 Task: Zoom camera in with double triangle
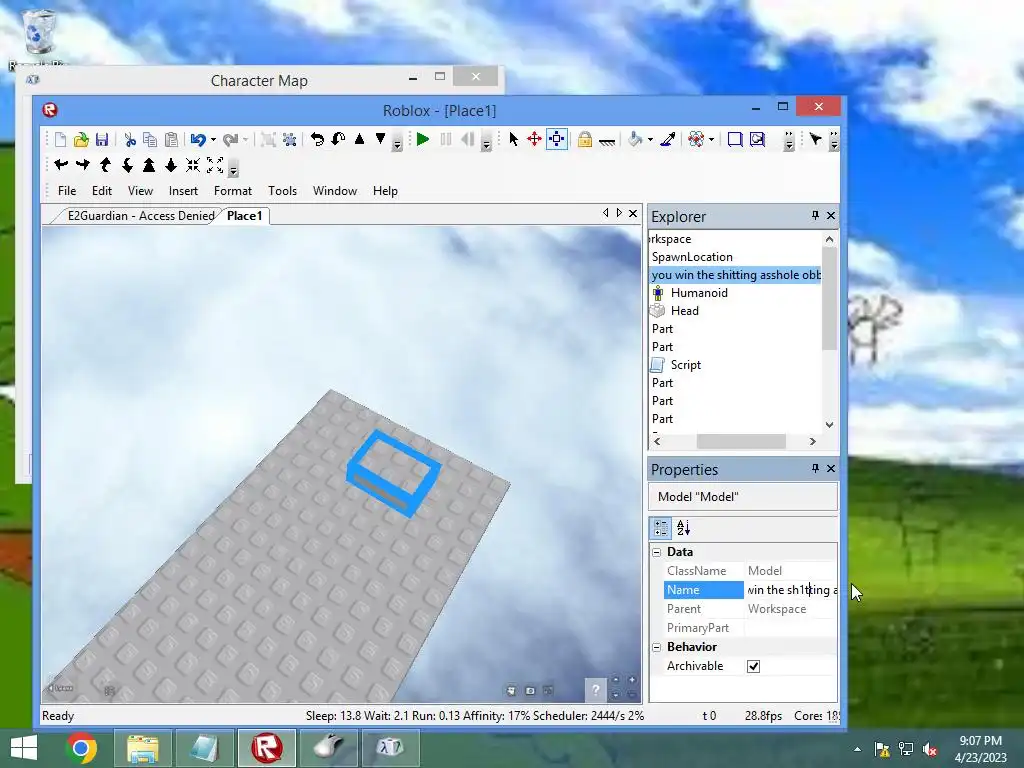pos(149,165)
